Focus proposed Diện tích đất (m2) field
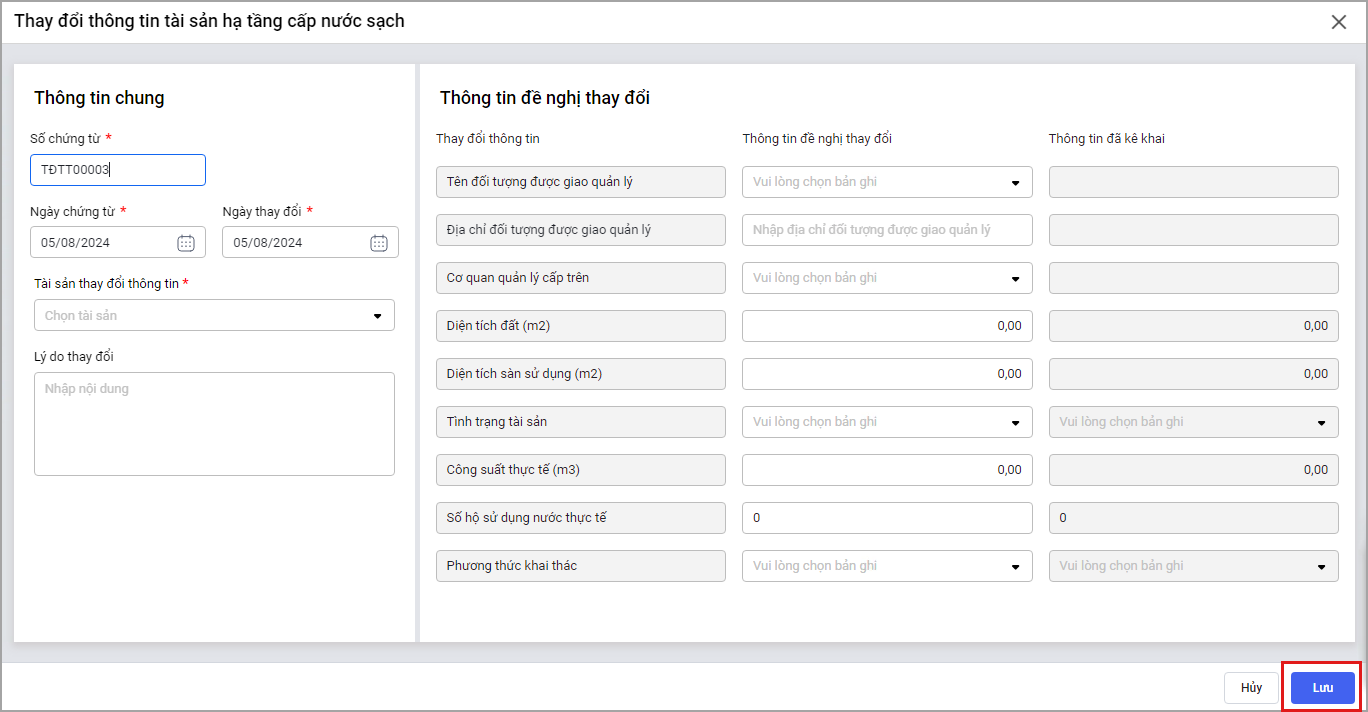 pos(886,326)
